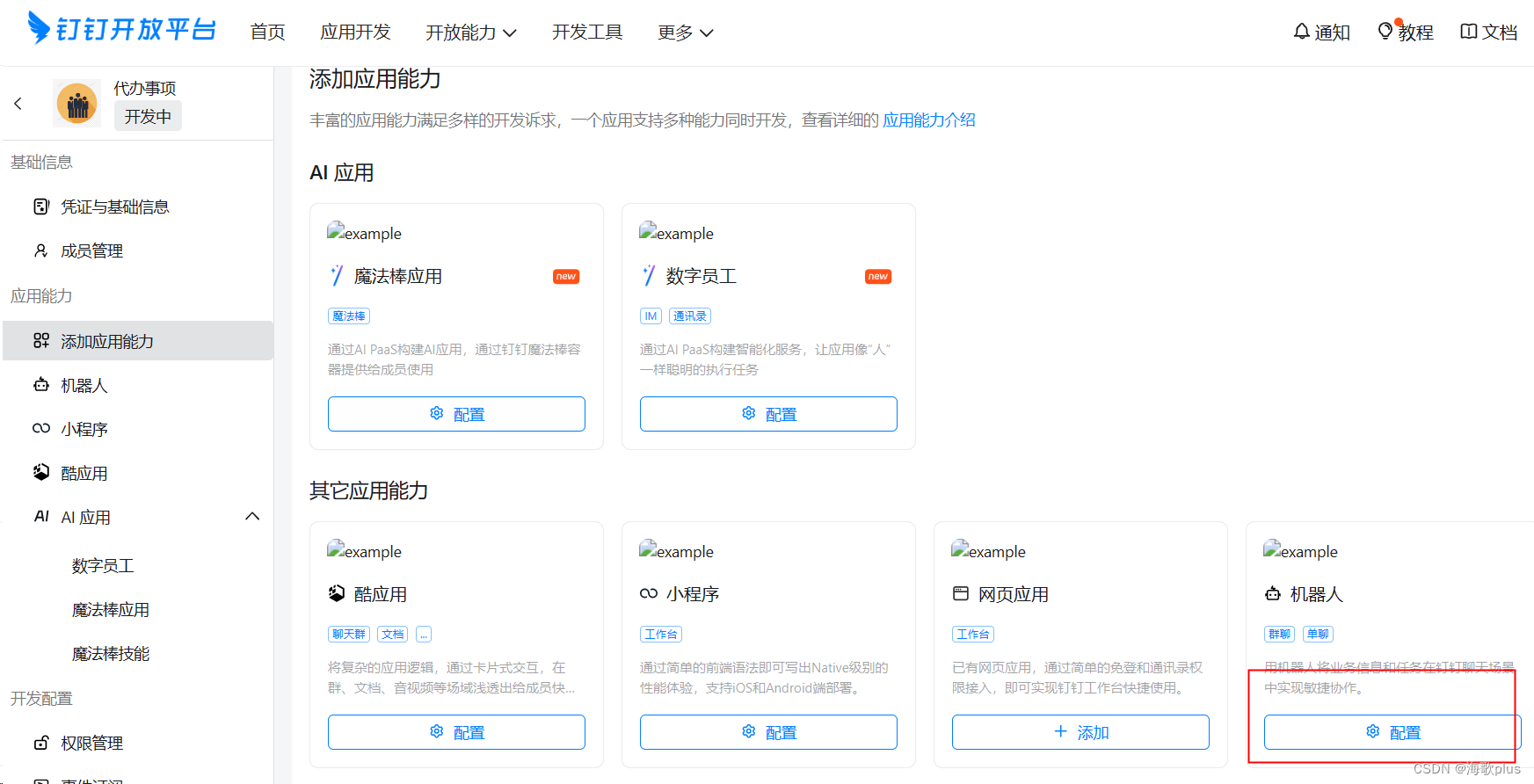1534x784 pixels.
Task: Click the 添加应用能力 grid icon
Action: (x=41, y=340)
